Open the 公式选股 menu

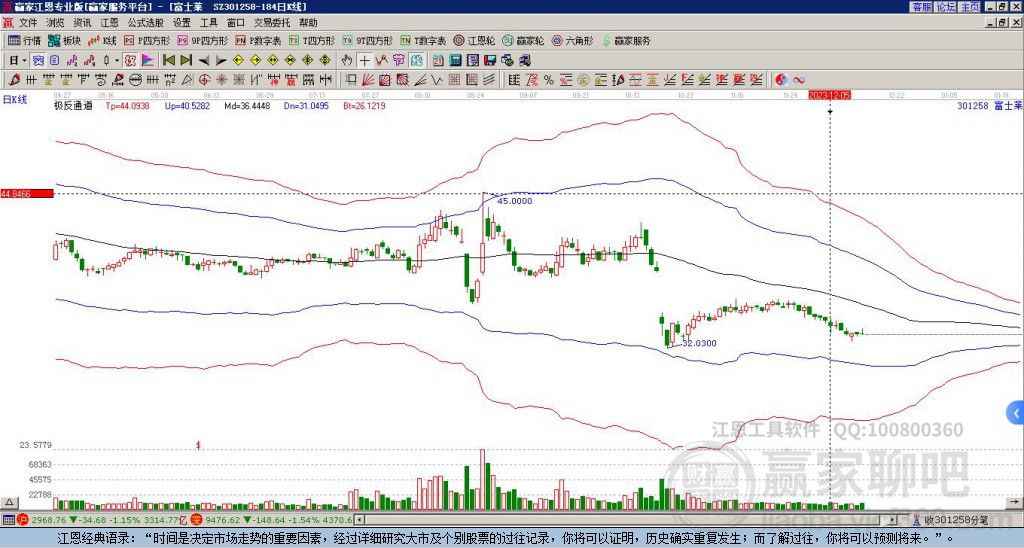pyautogui.click(x=146, y=23)
